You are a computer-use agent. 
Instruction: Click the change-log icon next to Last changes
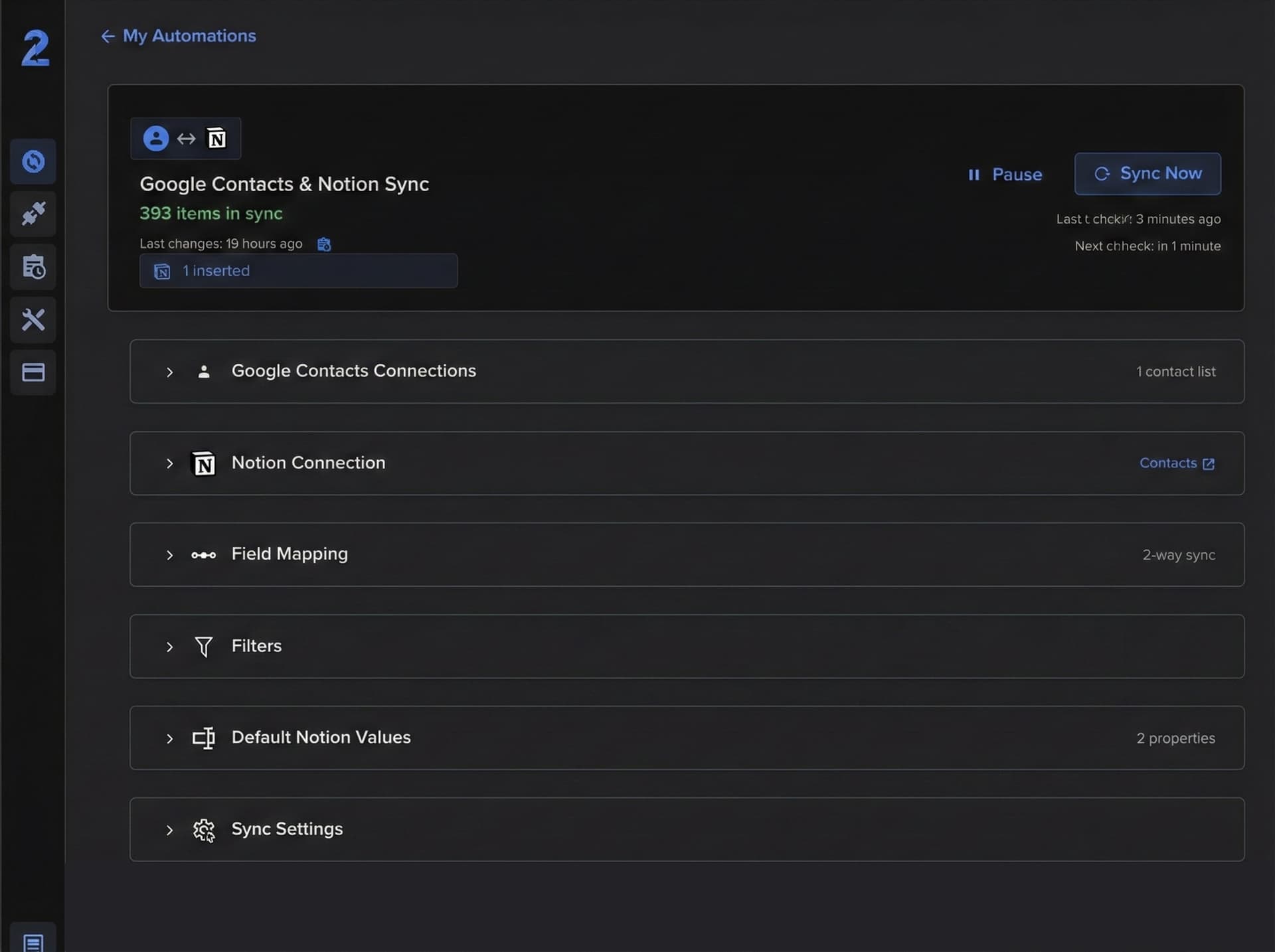[324, 244]
